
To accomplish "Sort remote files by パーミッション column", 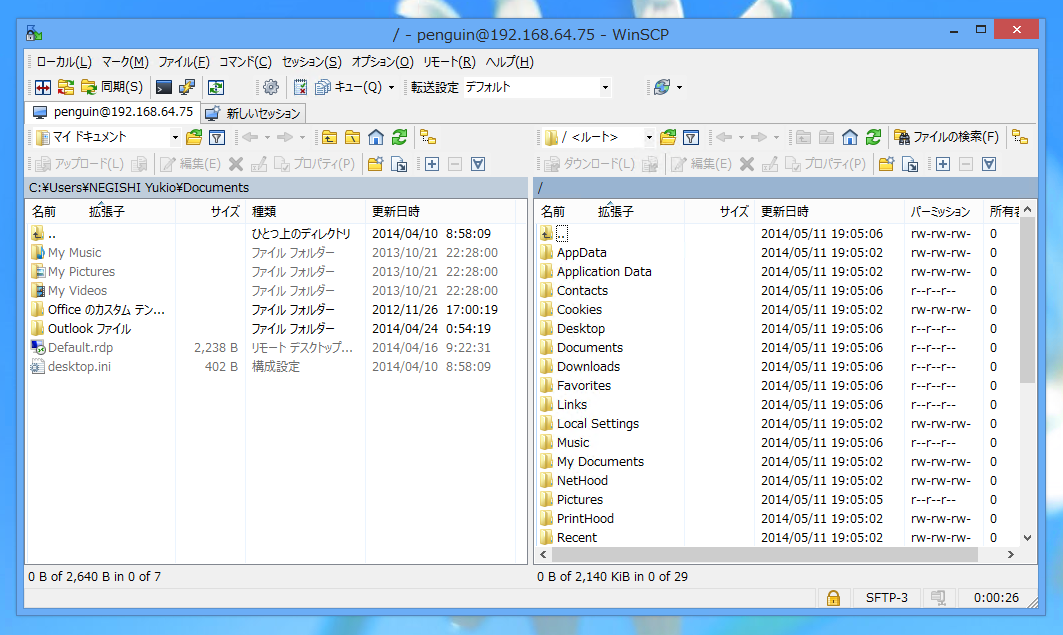I will pos(943,211).
